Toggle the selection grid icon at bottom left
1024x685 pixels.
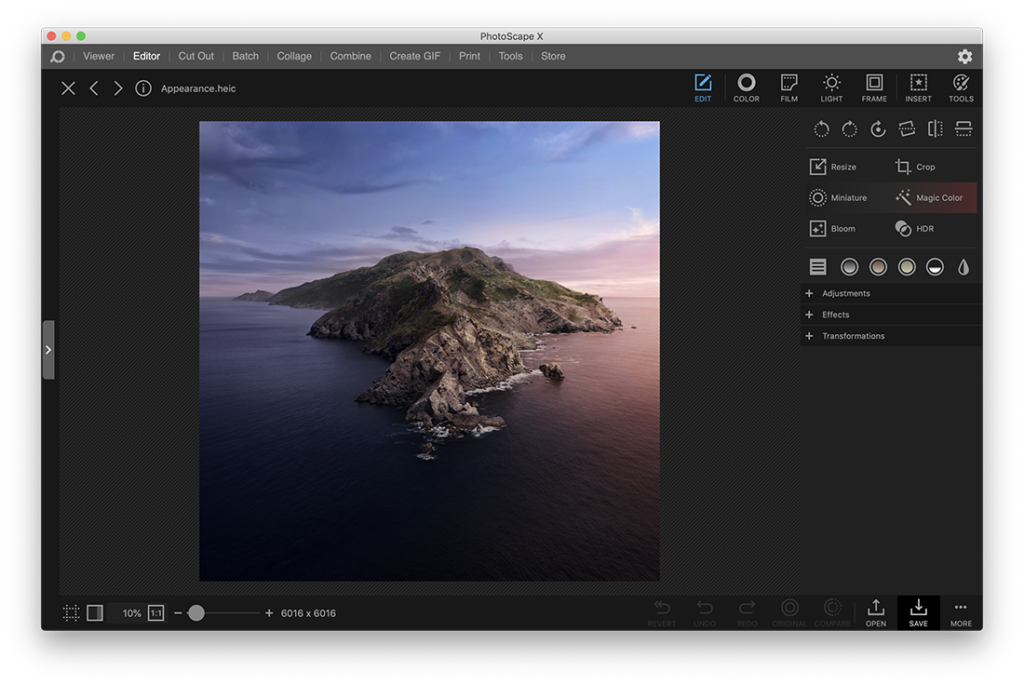(71, 613)
